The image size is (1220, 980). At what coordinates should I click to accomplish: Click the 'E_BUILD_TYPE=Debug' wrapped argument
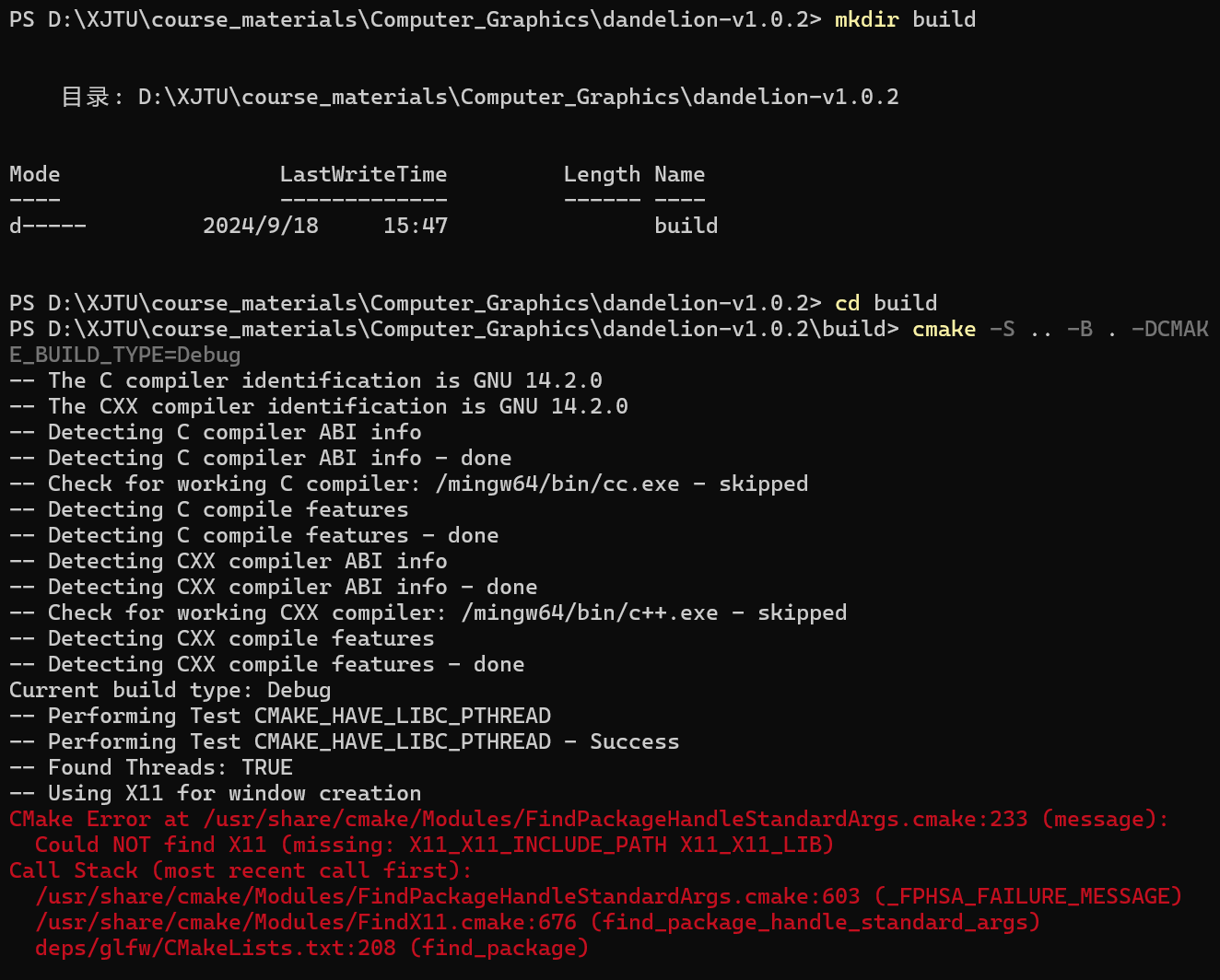point(125,355)
